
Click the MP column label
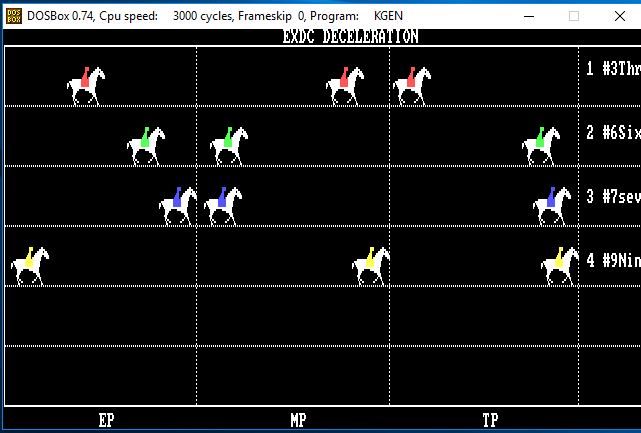coord(298,420)
